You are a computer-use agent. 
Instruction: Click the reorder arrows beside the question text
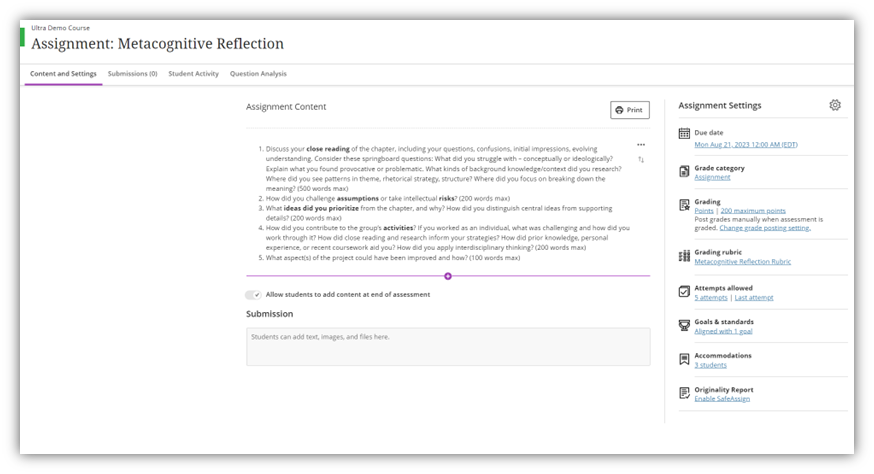point(641,159)
